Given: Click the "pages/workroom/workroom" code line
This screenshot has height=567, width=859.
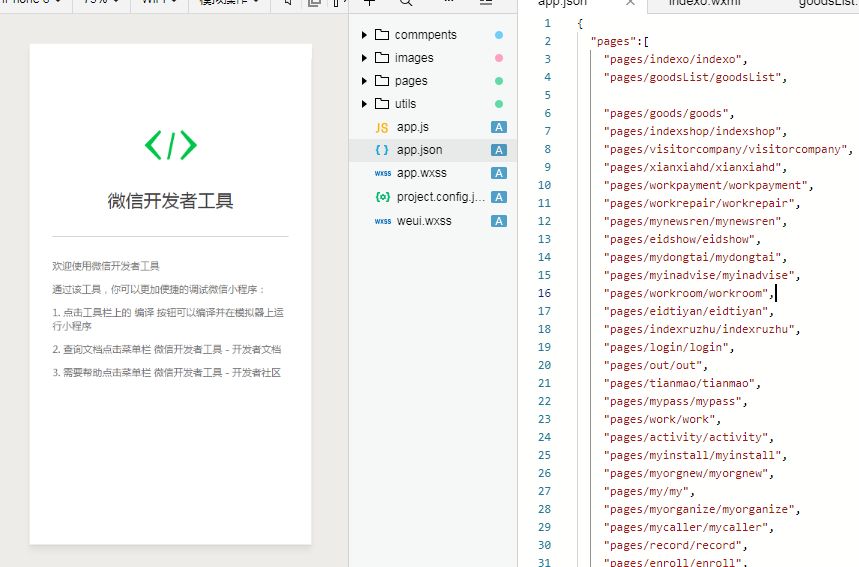Looking at the screenshot, I should coord(689,294).
